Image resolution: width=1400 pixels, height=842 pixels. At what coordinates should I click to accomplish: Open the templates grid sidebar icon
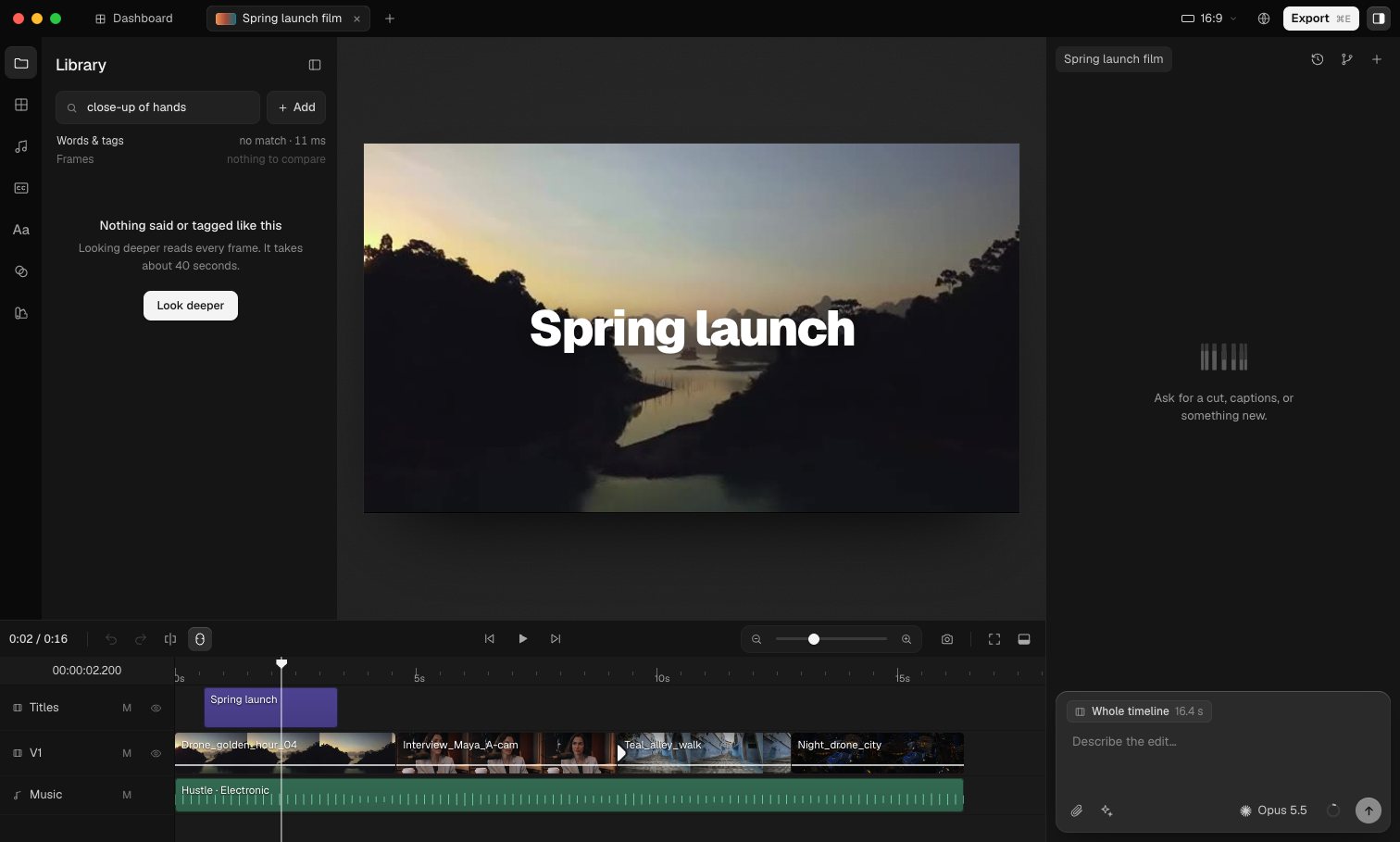[x=21, y=105]
